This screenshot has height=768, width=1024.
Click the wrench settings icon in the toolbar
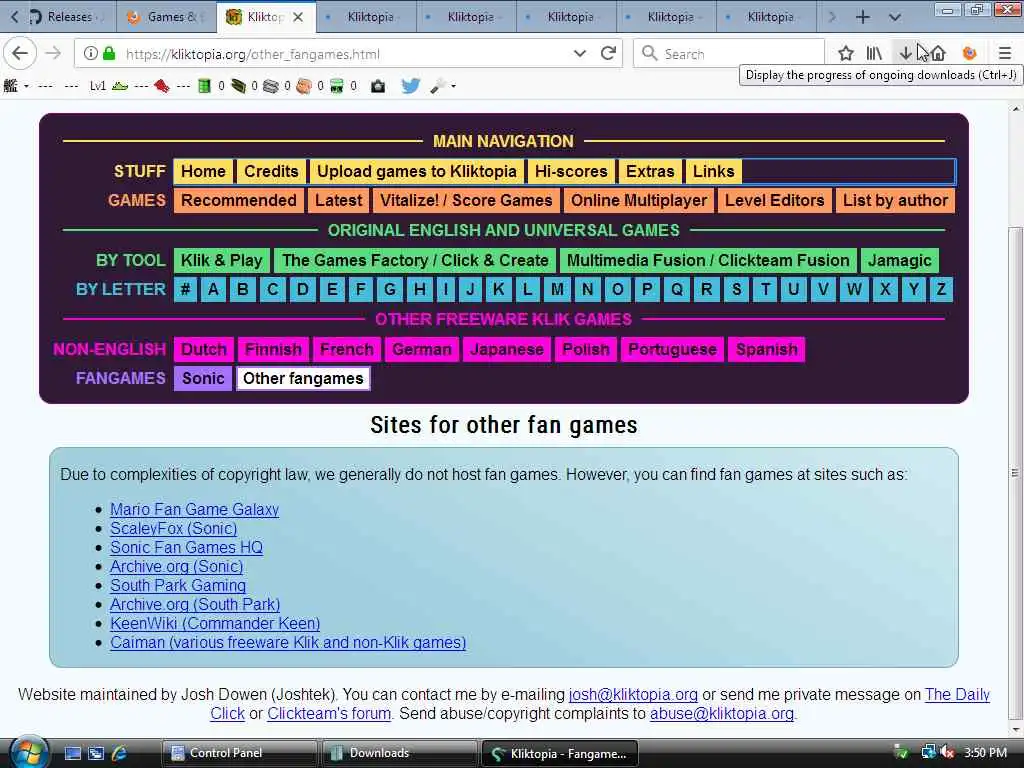coord(438,86)
